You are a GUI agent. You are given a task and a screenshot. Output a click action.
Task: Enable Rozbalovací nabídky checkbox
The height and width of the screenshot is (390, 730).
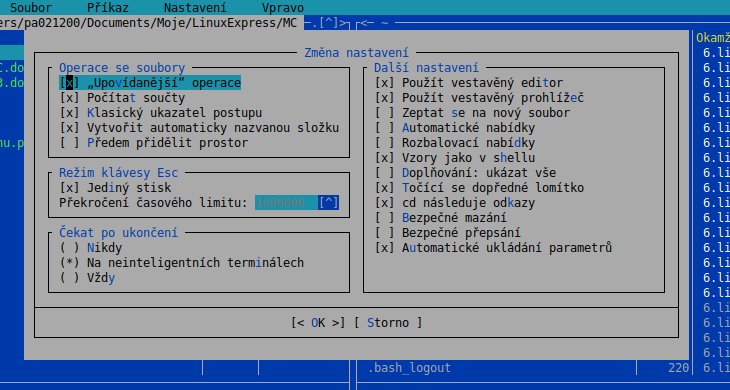point(455,142)
